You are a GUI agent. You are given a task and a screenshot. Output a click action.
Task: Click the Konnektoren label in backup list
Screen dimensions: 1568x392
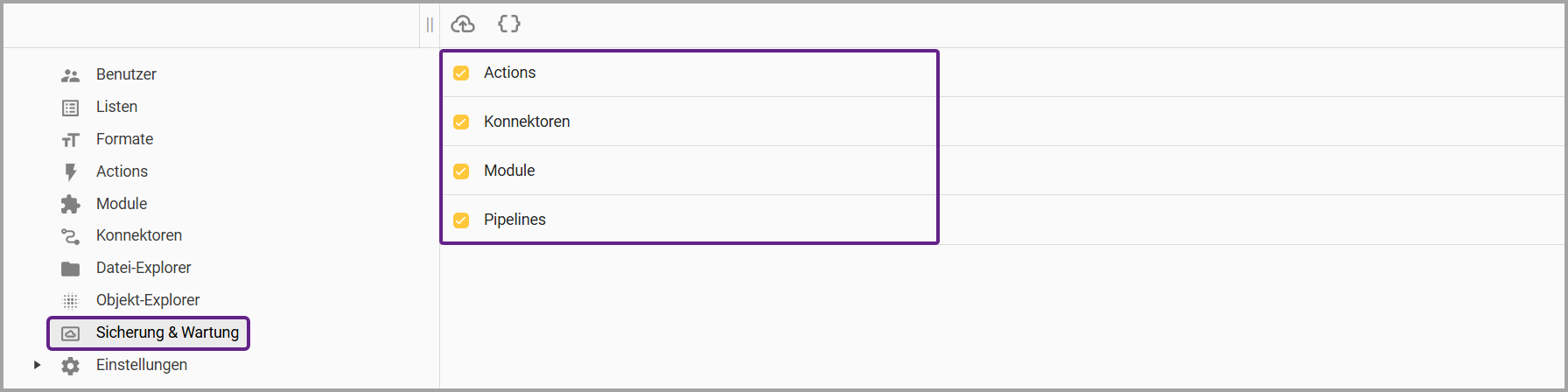click(527, 122)
